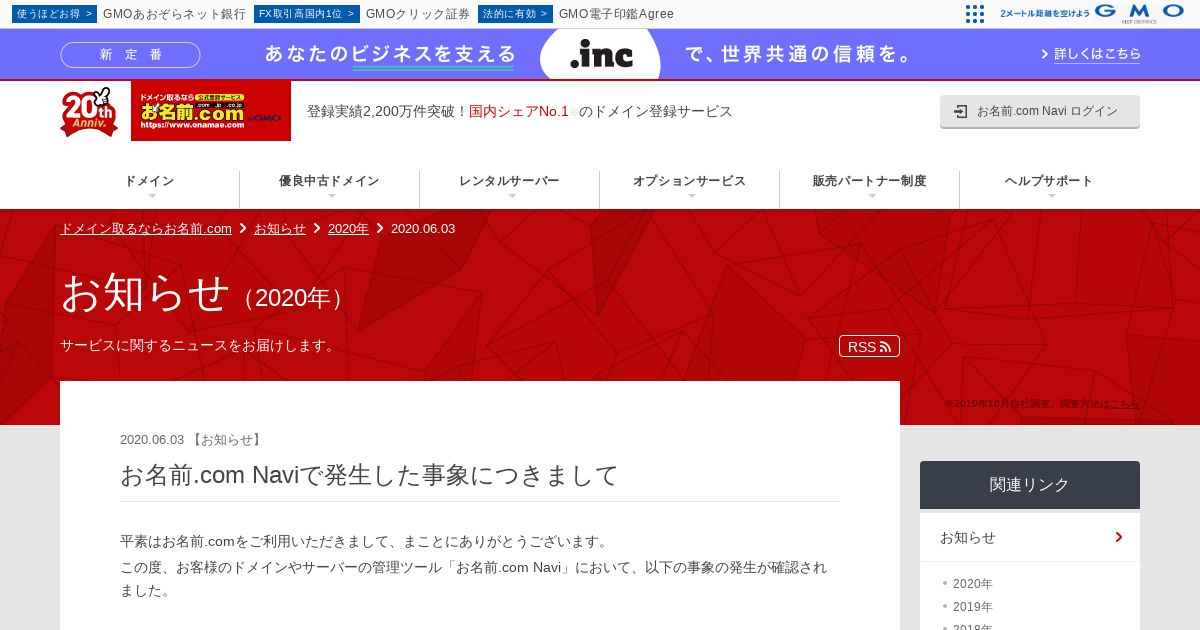
Task: Open the 優良中古ドメイン menu
Action: click(x=329, y=181)
